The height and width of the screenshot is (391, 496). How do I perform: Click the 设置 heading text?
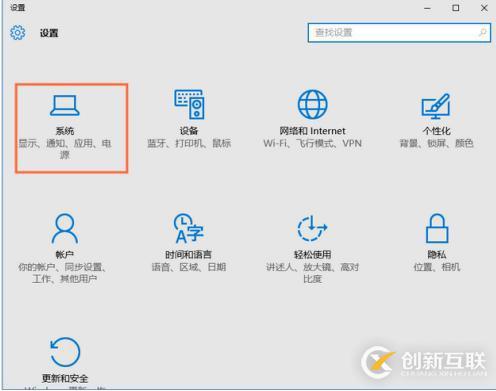(49, 33)
